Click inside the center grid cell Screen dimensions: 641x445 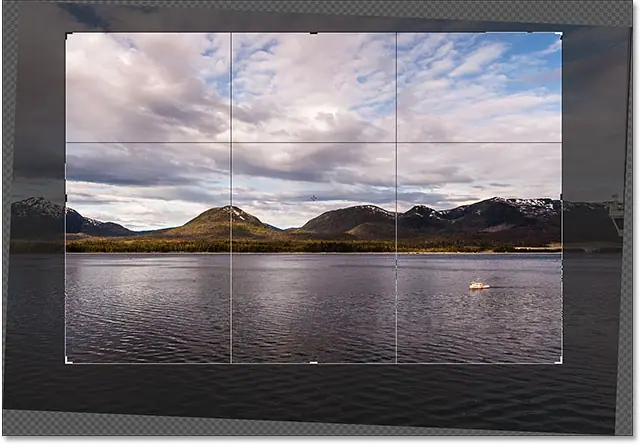click(x=314, y=175)
